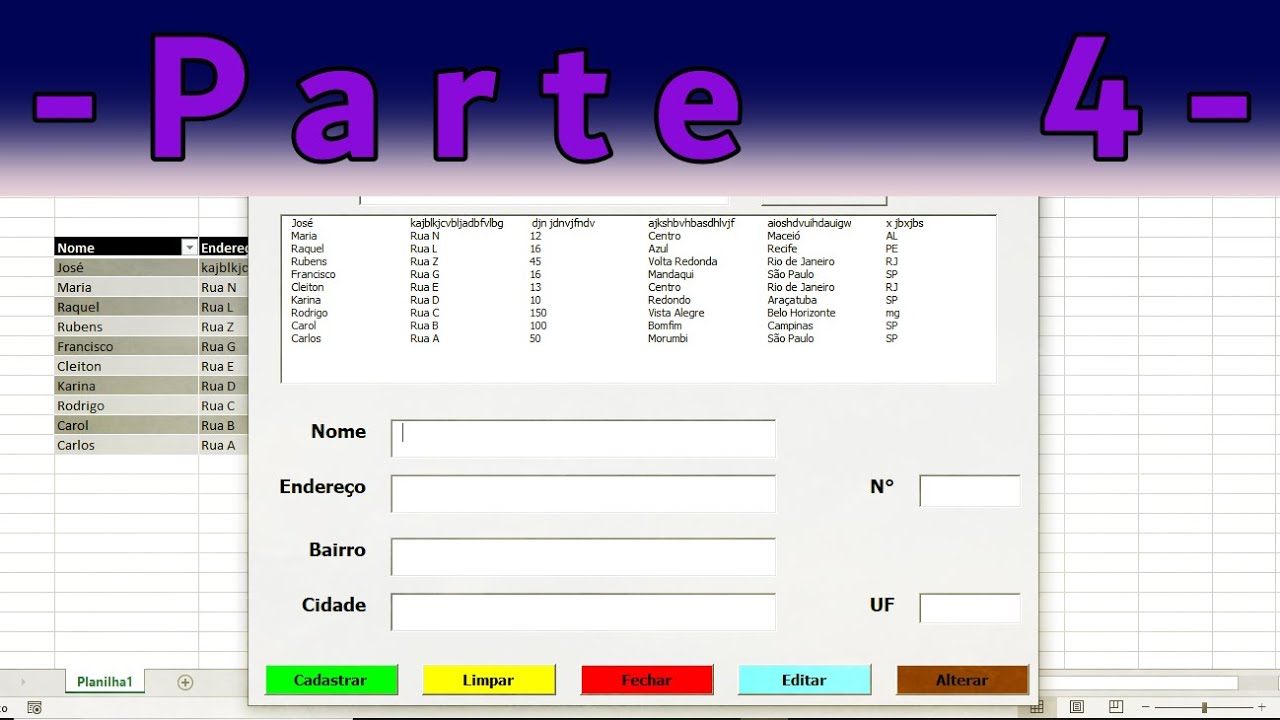Select José row in the listbox
The image size is (1280, 720).
tap(638, 223)
